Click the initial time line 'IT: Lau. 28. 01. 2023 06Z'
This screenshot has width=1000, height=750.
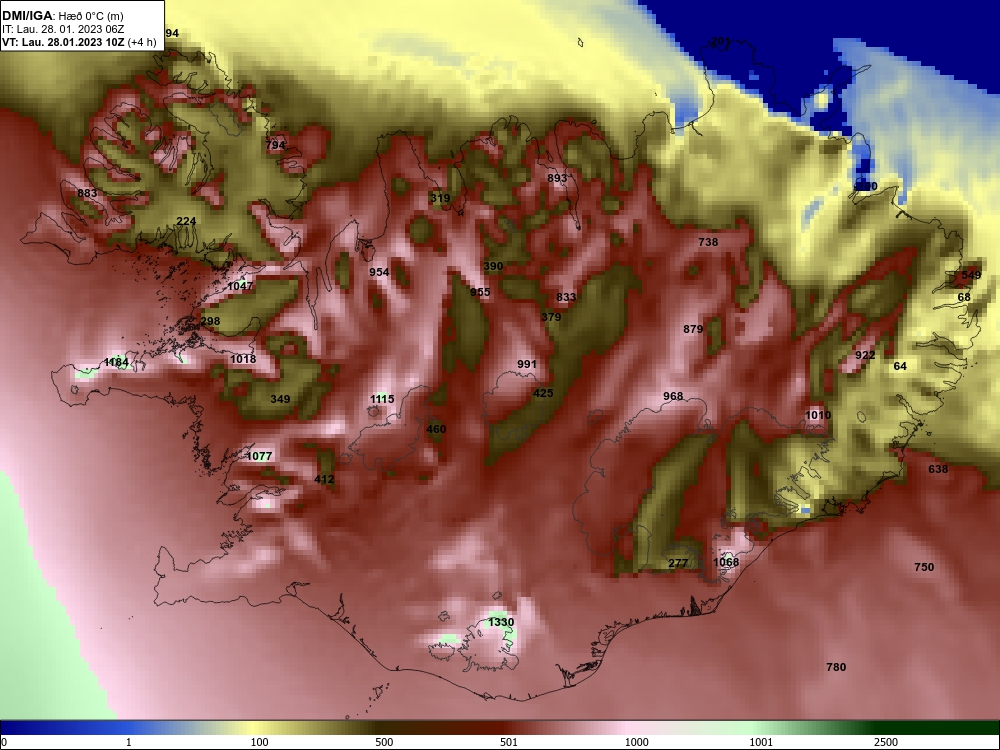tap(63, 29)
